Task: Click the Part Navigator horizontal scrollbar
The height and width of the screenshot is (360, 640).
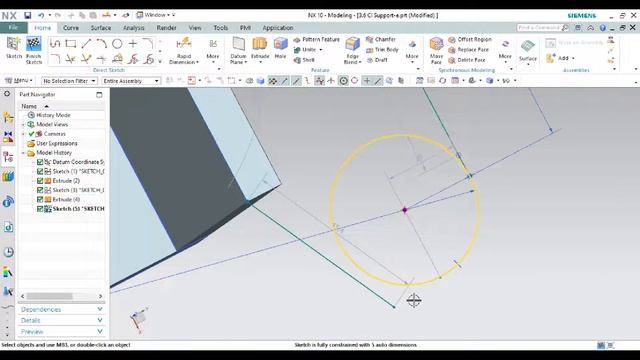Action: click(61, 296)
